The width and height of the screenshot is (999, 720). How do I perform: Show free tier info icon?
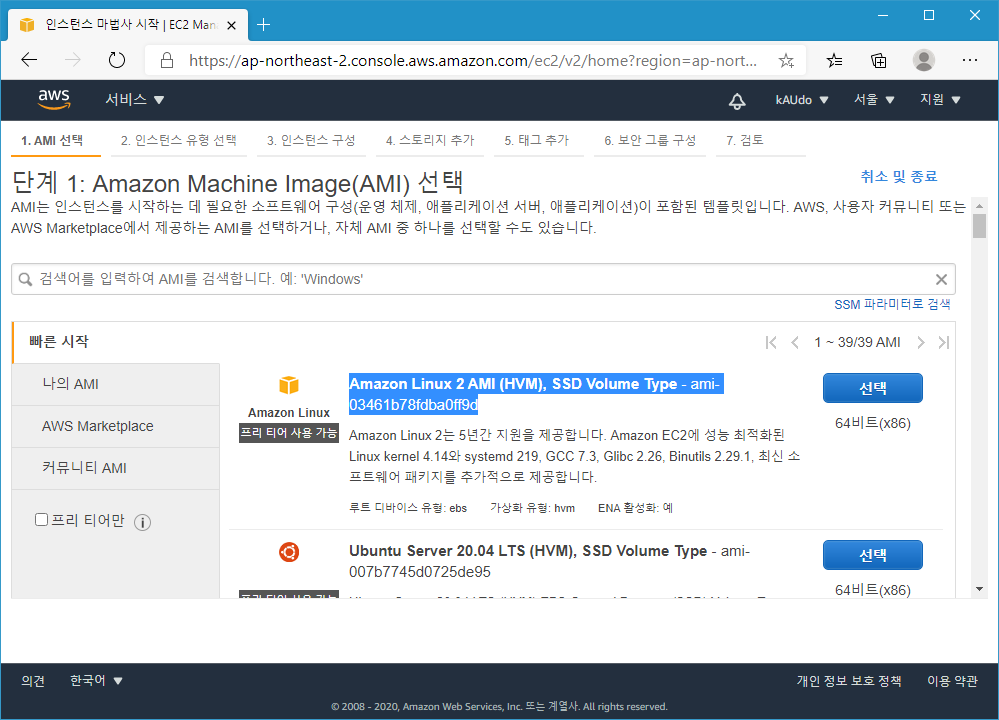point(142,522)
